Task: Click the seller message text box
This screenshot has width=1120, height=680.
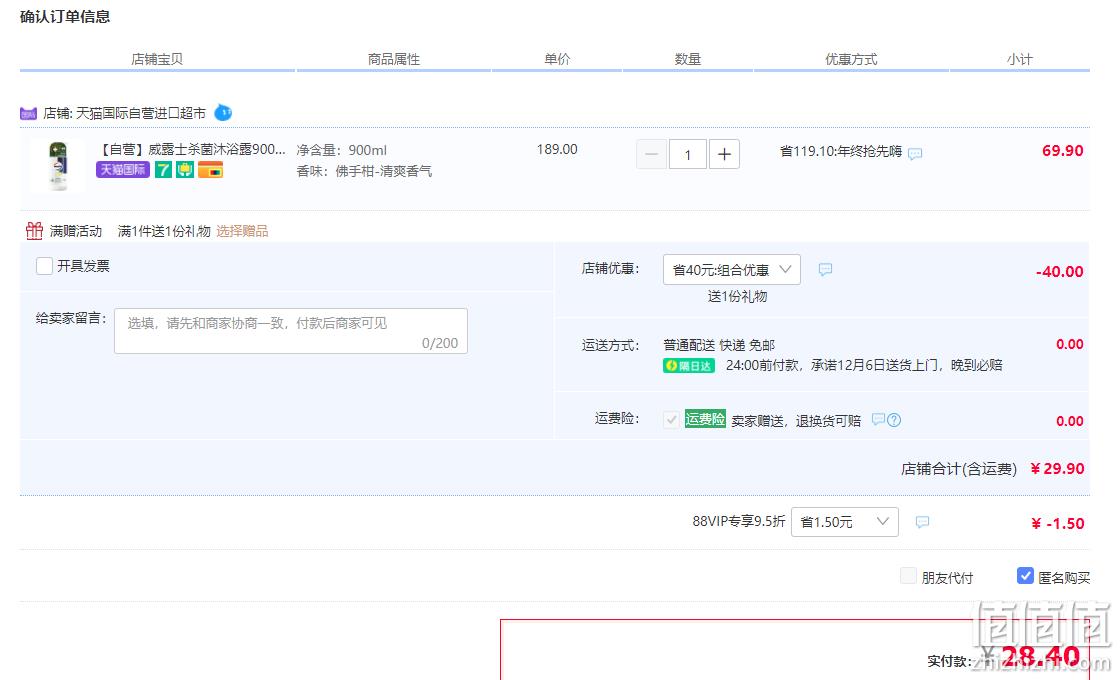Action: pyautogui.click(x=291, y=331)
